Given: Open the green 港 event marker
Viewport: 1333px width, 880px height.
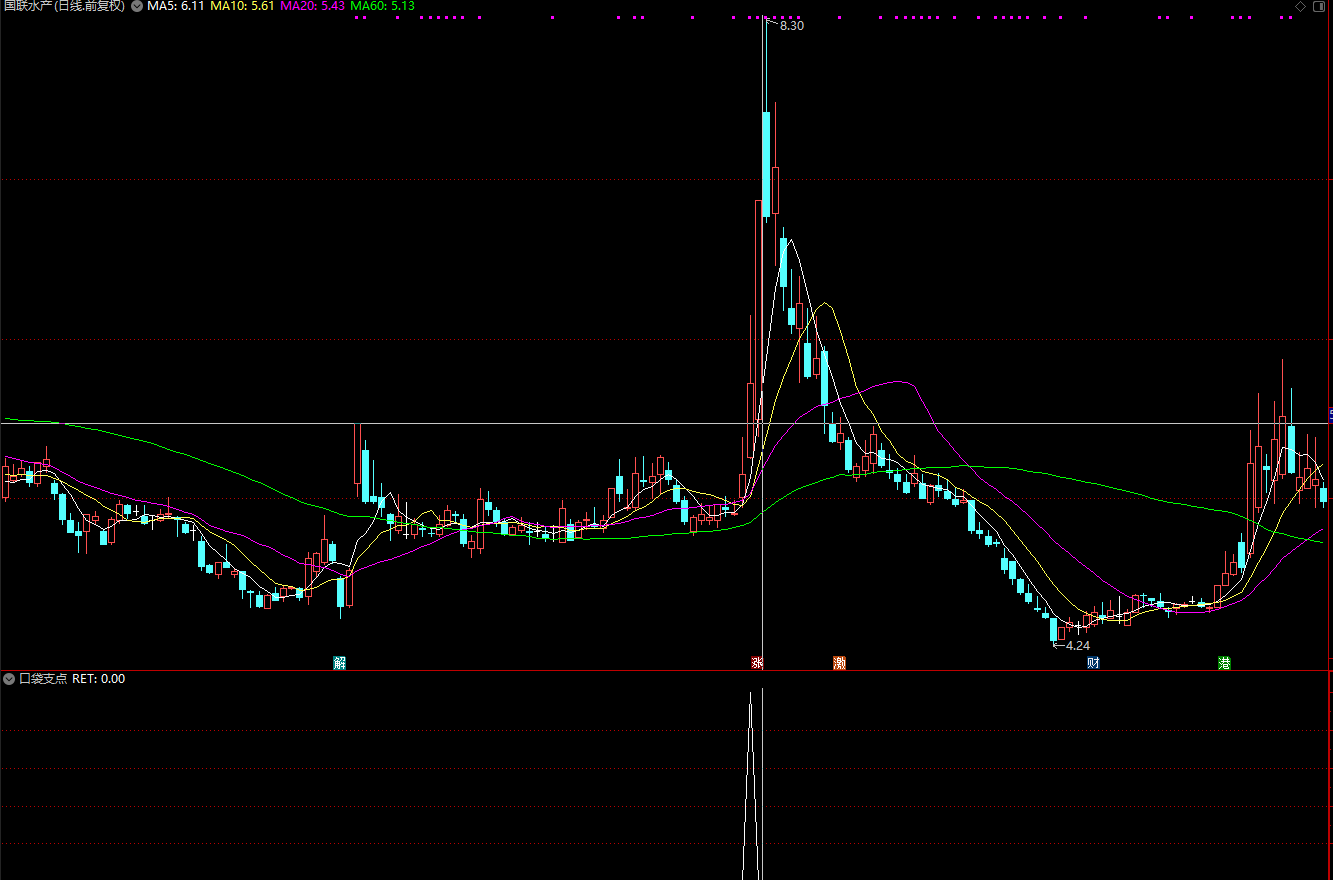Looking at the screenshot, I should pyautogui.click(x=1224, y=662).
